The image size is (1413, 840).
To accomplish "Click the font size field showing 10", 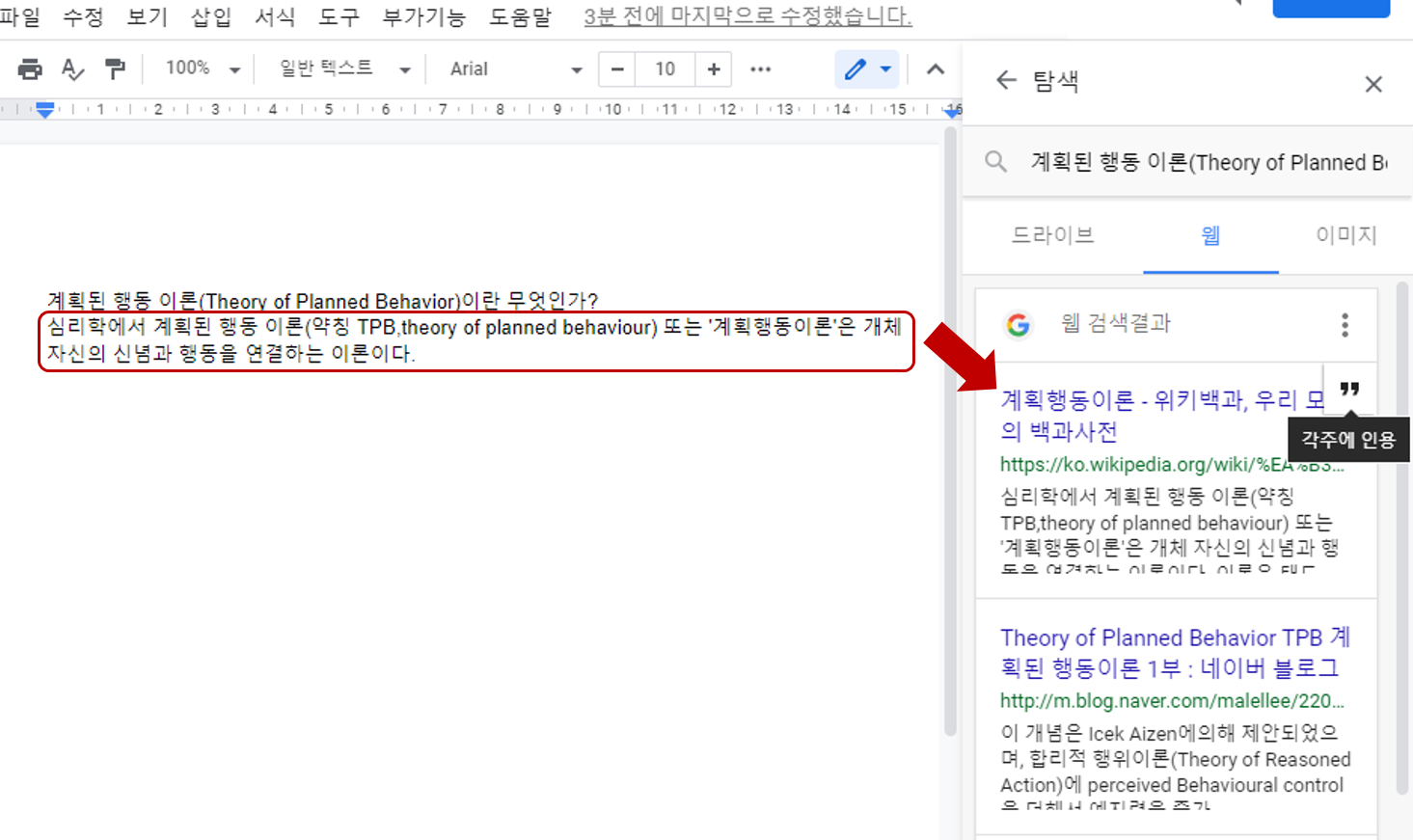I will (x=666, y=69).
